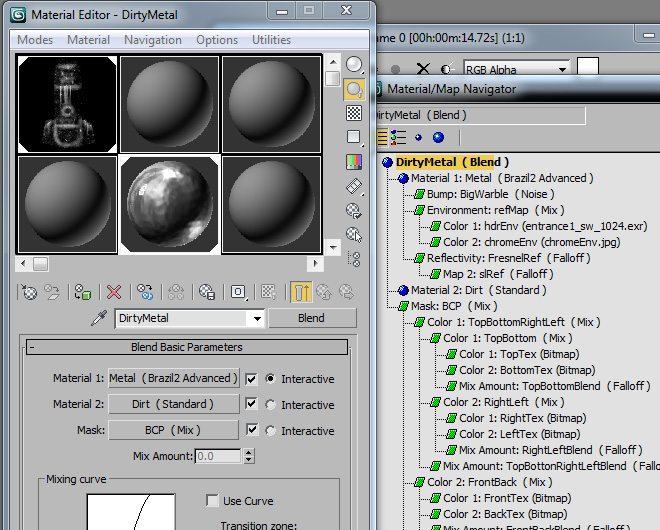Open the Material/Map Navigator icon
Screen dimensions: 660x530
point(355,259)
